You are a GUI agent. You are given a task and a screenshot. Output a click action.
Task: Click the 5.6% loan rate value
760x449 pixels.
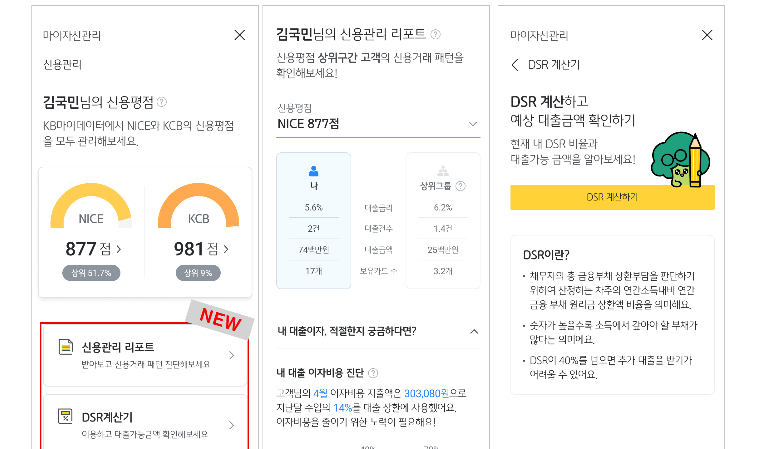click(x=314, y=208)
